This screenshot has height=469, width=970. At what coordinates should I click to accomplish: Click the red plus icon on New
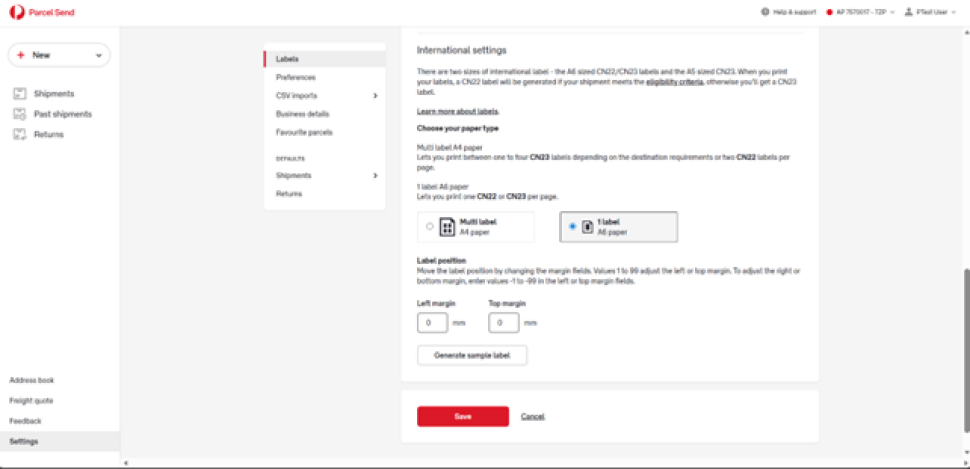[21, 55]
